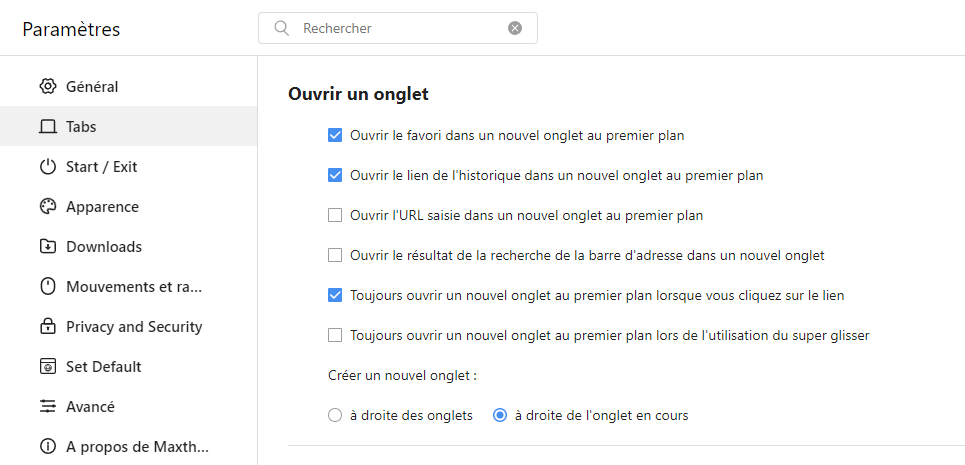This screenshot has height=465, width=965.
Task: Clear search field with the X icon
Action: click(x=515, y=28)
